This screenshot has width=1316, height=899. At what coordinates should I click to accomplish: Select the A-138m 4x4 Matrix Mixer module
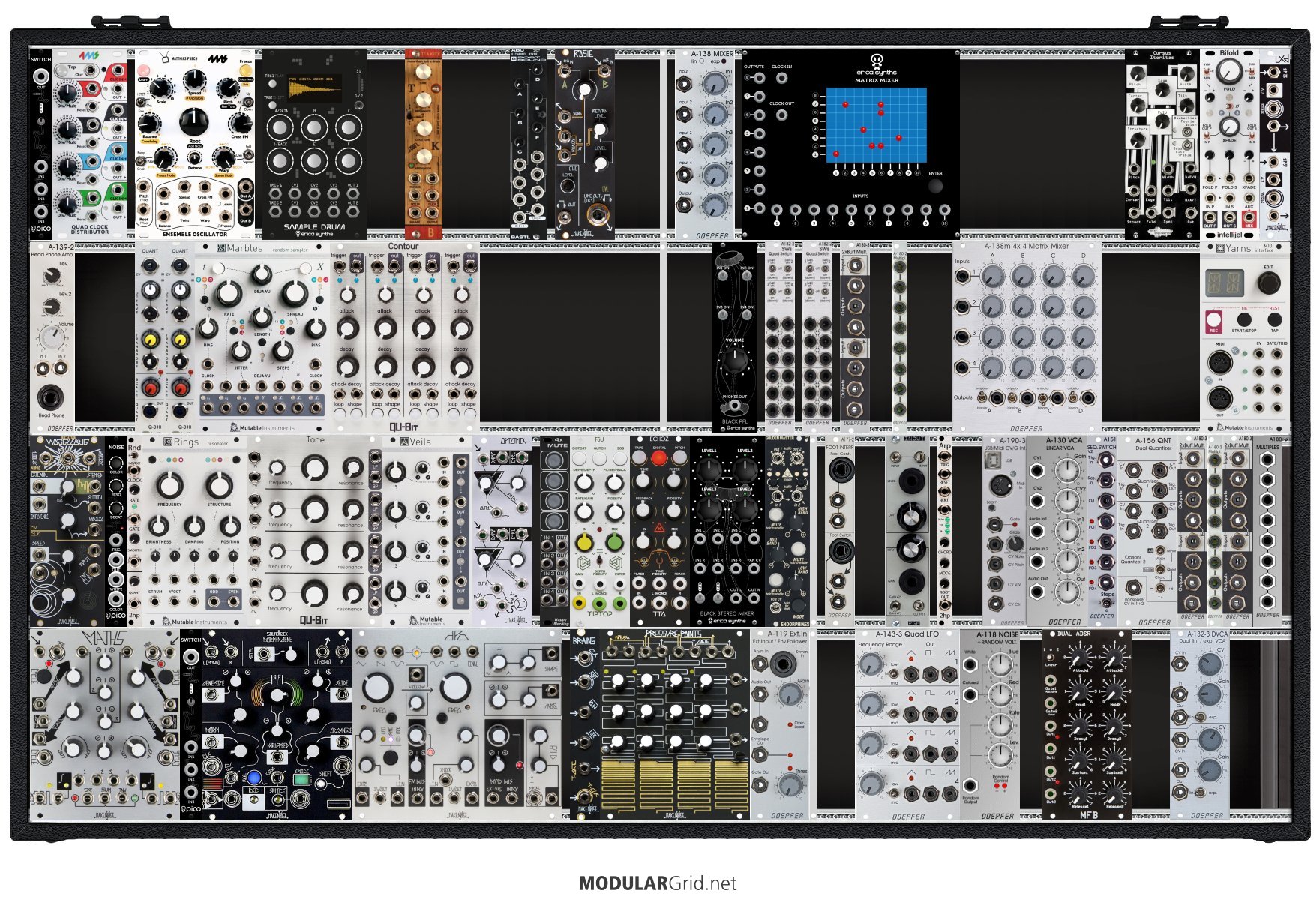pos(1027,337)
